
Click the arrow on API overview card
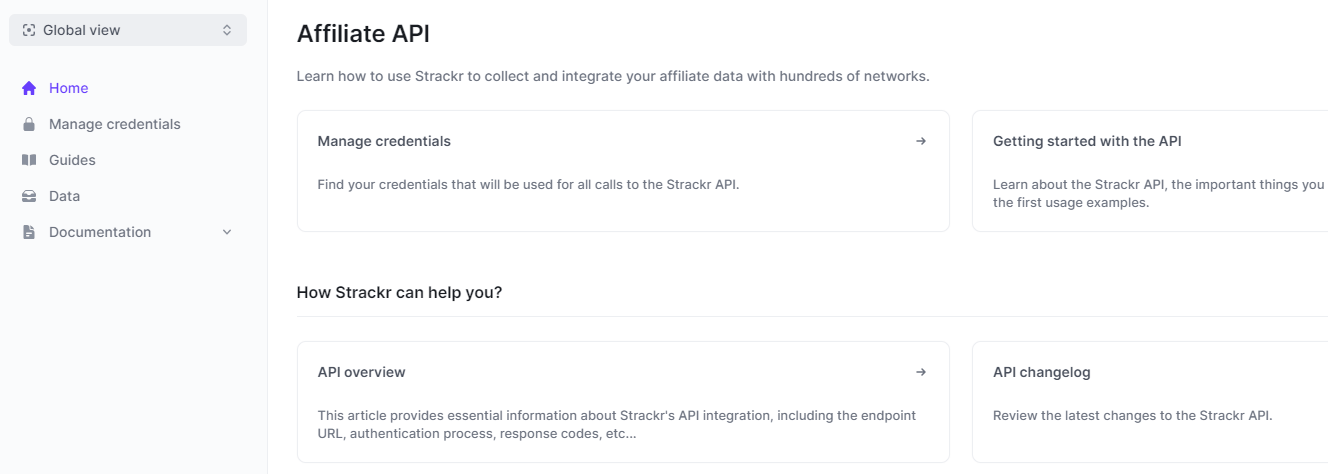pos(921,372)
